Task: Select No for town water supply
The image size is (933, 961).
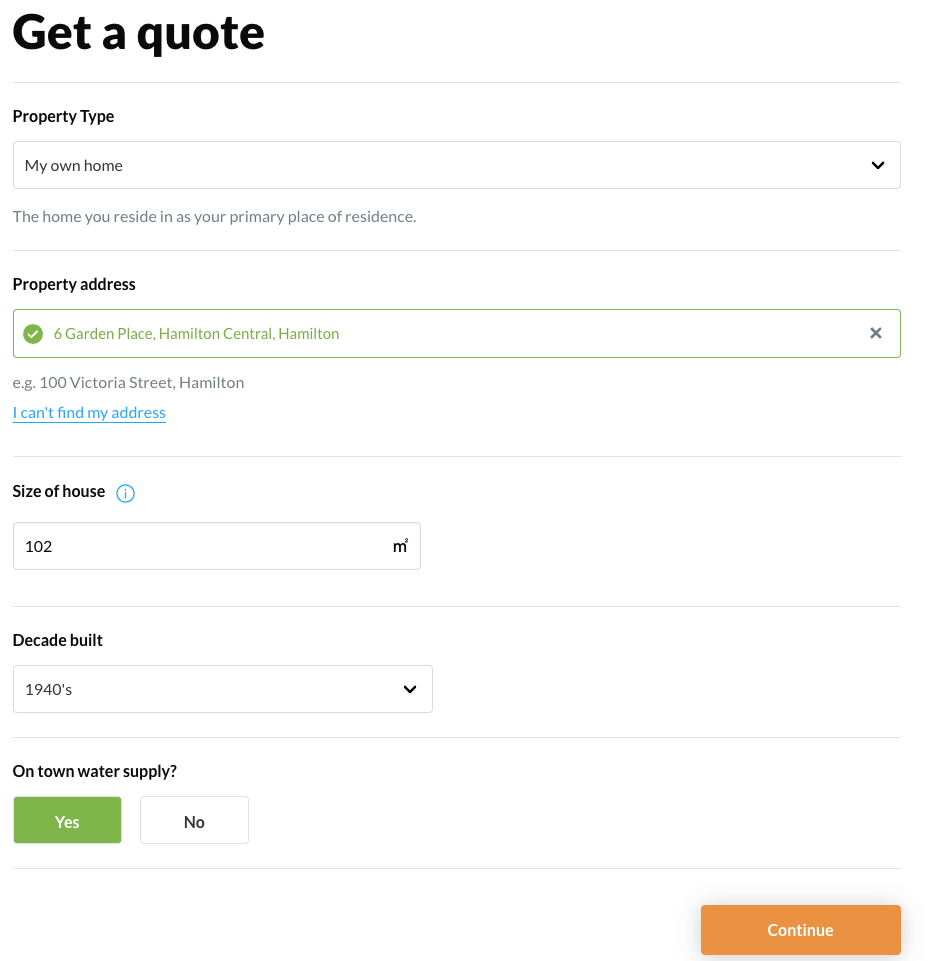Action: point(194,821)
